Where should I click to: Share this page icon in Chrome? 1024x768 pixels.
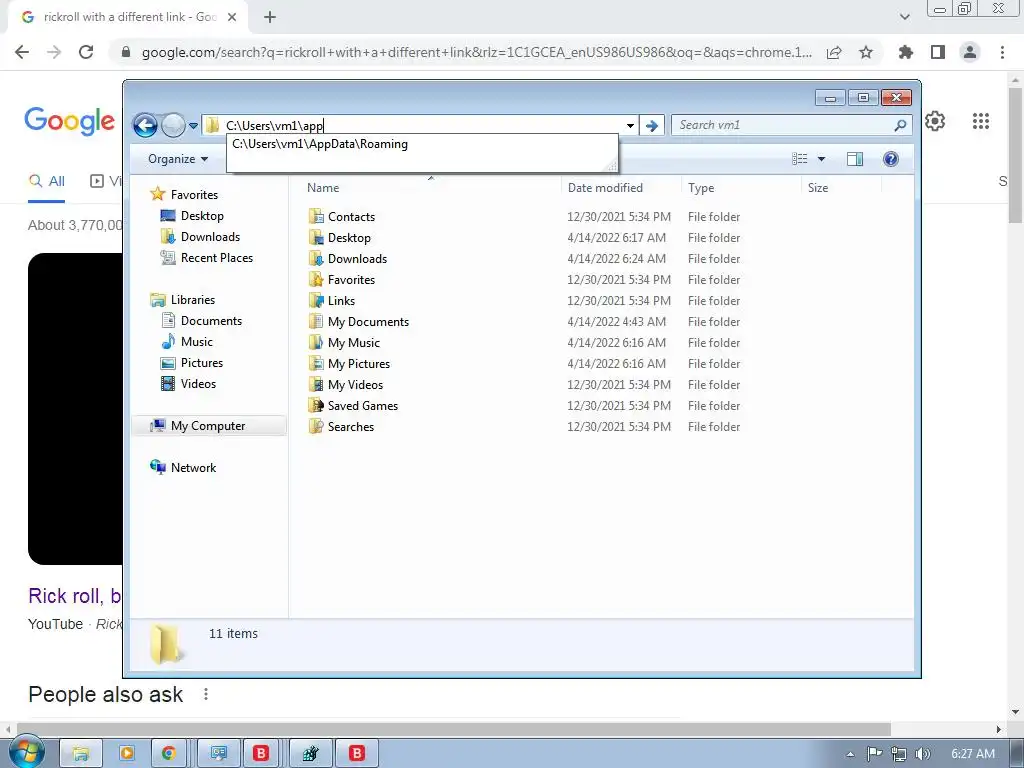[x=834, y=52]
